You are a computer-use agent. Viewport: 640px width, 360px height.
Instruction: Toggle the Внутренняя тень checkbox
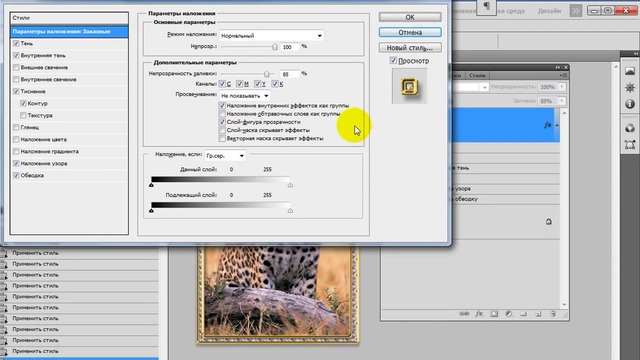tap(16, 55)
